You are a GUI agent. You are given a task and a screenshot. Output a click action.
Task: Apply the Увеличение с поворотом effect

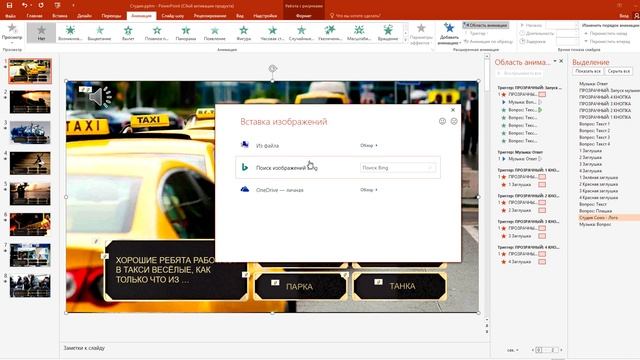[330, 33]
